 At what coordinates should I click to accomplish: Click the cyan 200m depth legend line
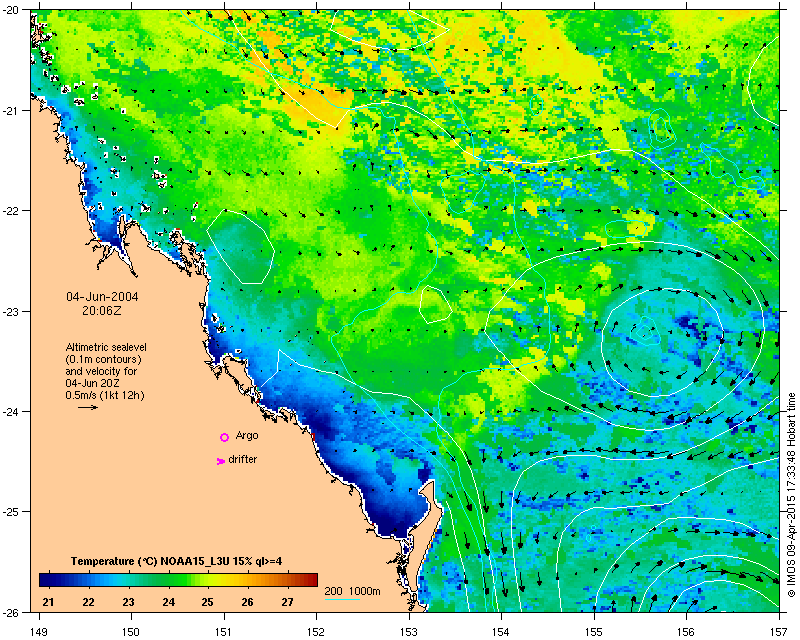coord(342,598)
